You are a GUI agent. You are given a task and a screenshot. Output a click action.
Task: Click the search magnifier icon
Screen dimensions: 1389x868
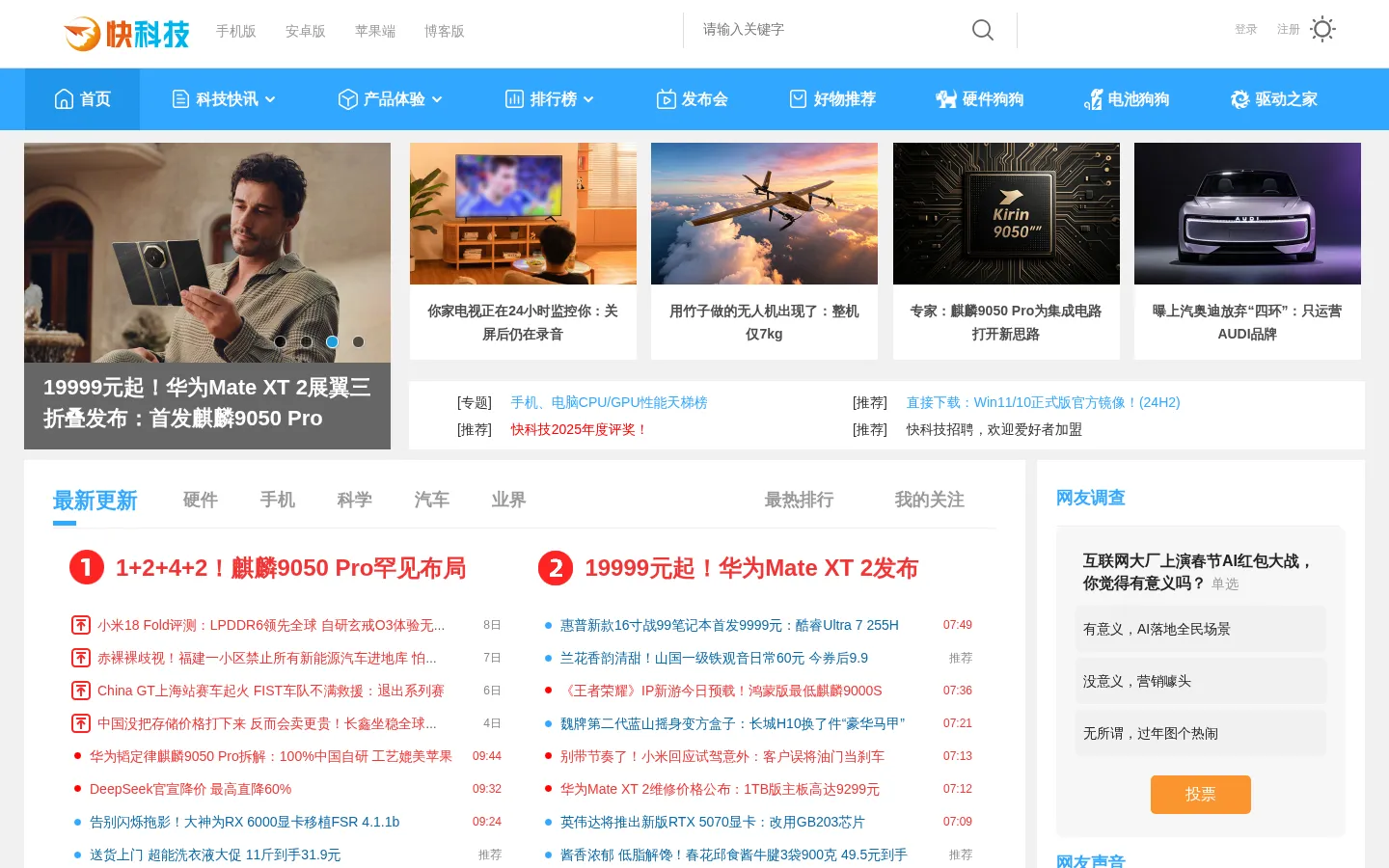click(983, 30)
